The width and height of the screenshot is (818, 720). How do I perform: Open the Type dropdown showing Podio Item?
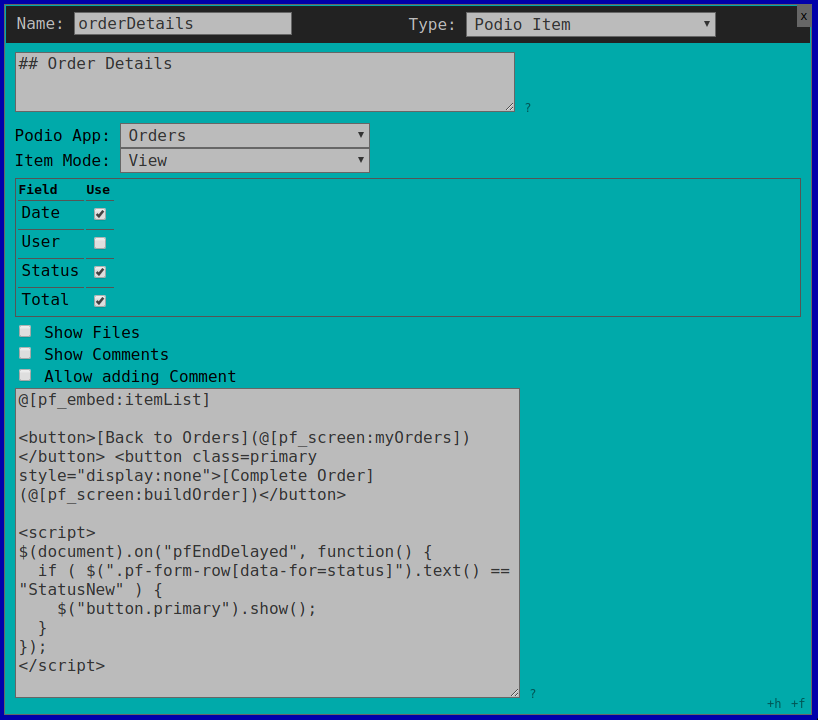tap(591, 25)
